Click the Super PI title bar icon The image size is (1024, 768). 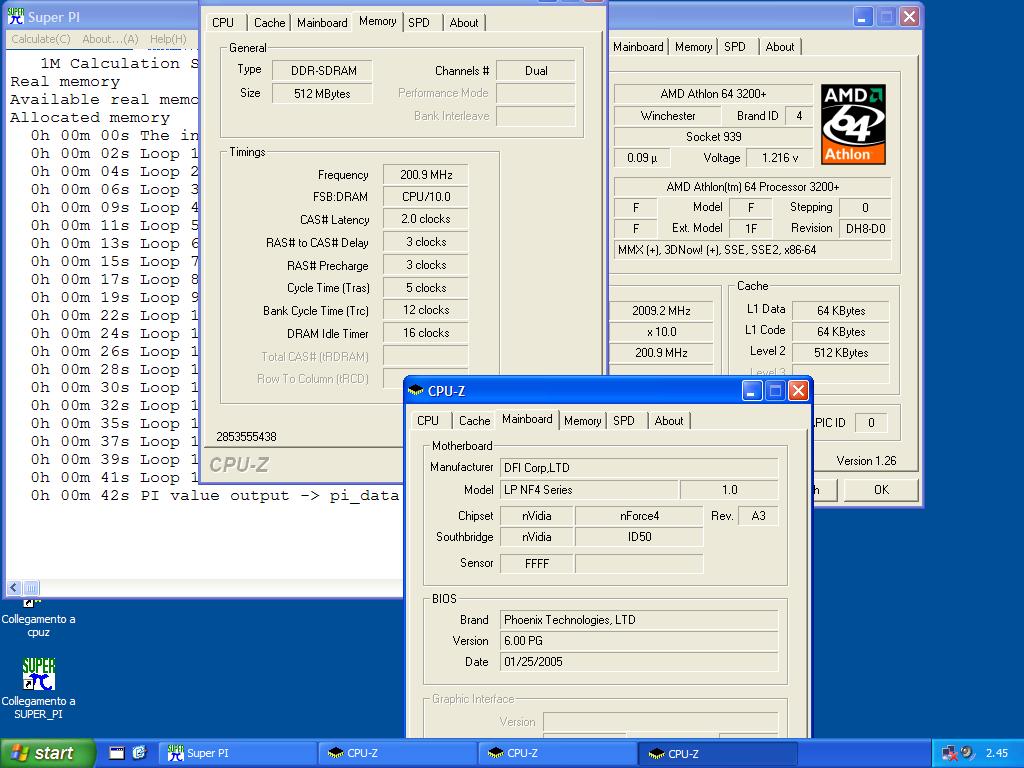pyautogui.click(x=15, y=16)
